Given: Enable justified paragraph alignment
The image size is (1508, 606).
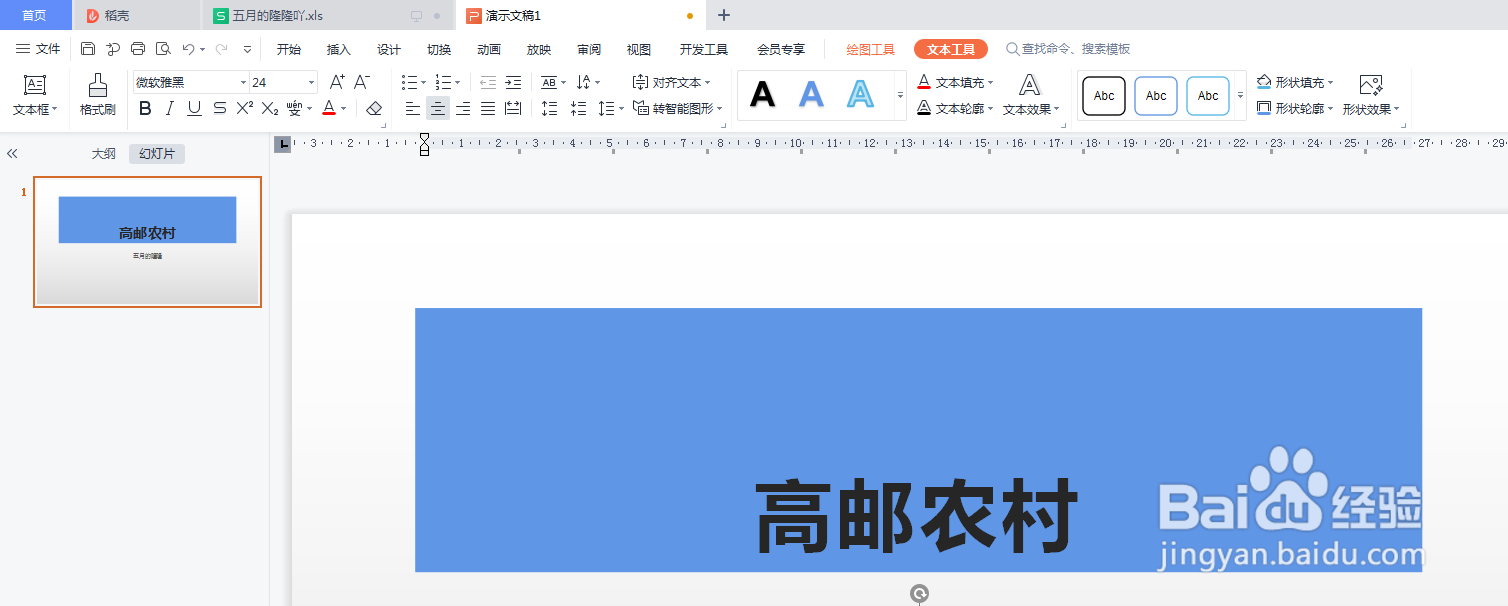Looking at the screenshot, I should pyautogui.click(x=487, y=108).
